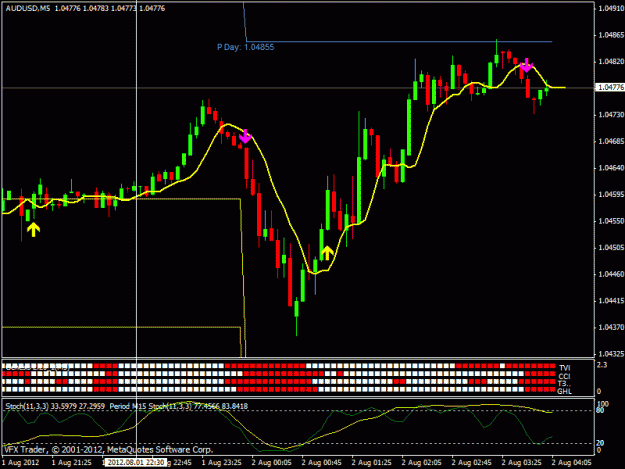Select the magenta down arrow near 1.04820 level
Viewport: 625px width, 469px height.
(527, 65)
